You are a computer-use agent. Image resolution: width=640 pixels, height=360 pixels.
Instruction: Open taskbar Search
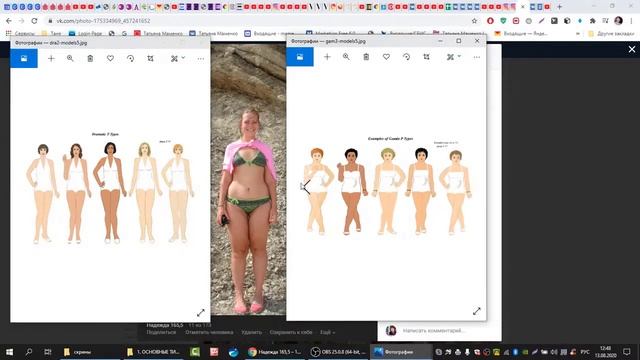(x=29, y=351)
